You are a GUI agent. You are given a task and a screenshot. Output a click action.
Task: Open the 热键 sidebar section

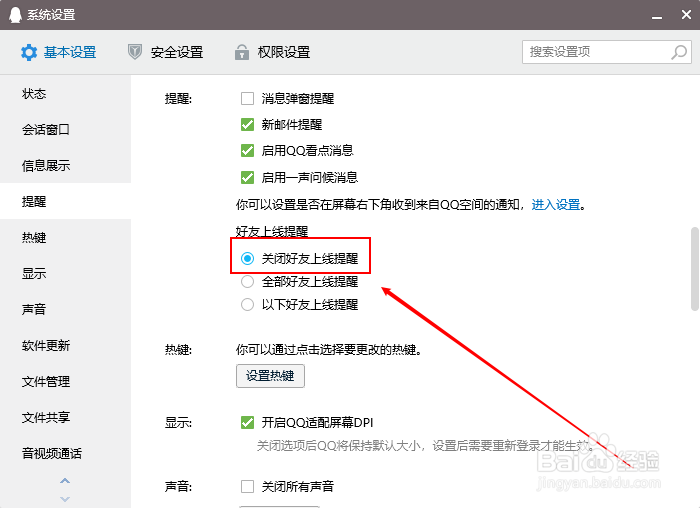tap(65, 237)
